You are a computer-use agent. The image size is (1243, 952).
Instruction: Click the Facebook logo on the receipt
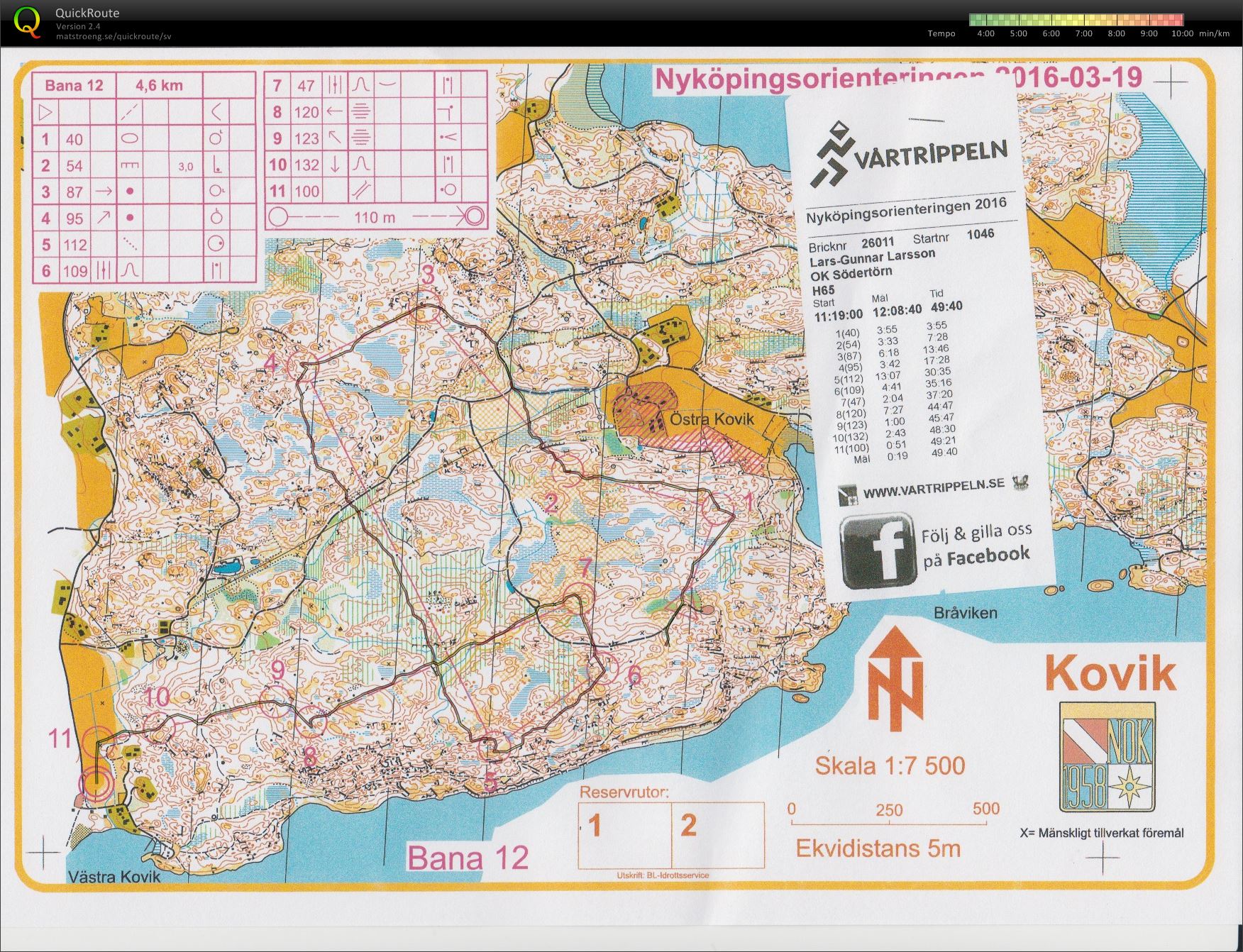pyautogui.click(x=876, y=550)
